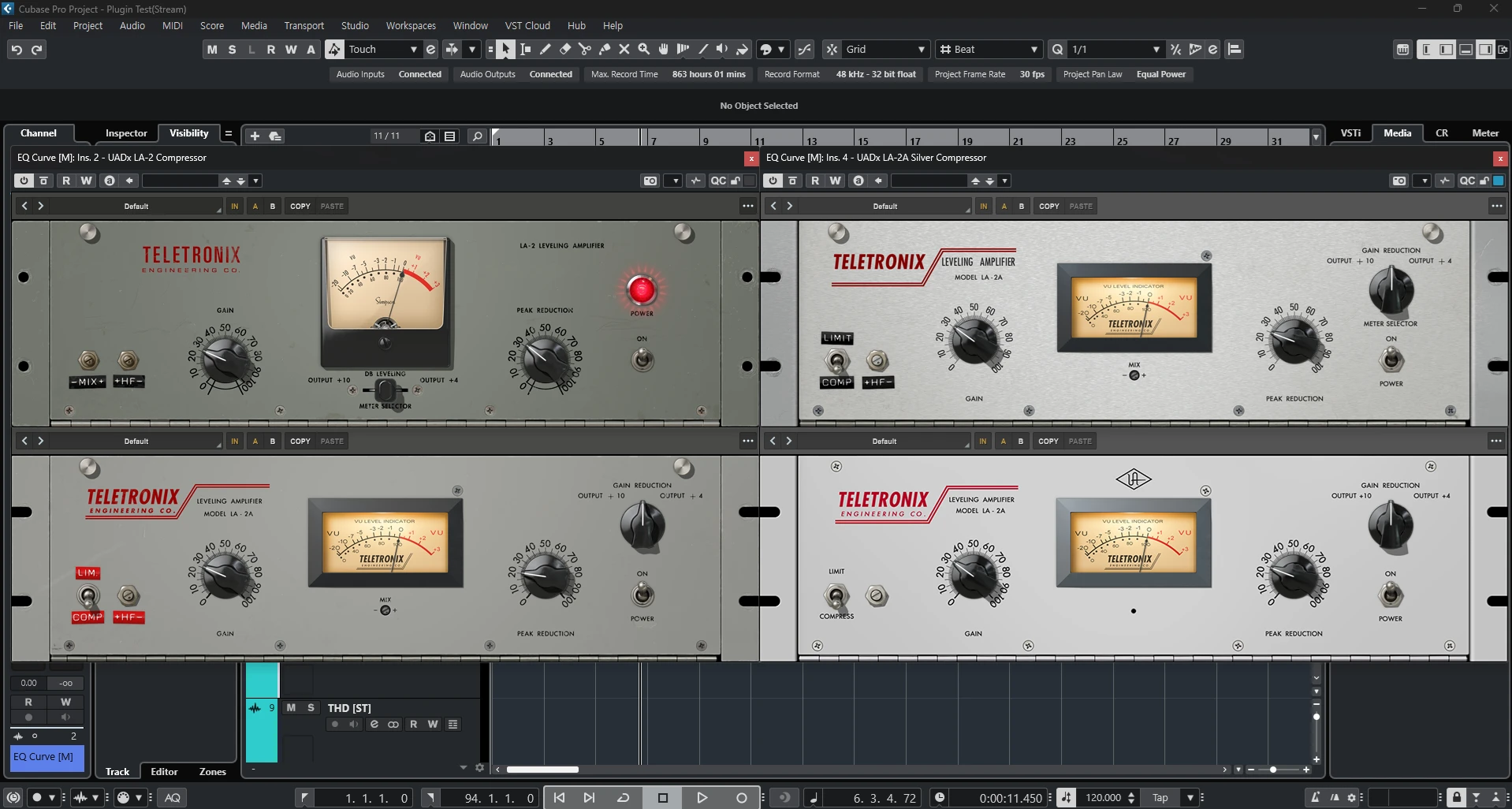The image size is (1512, 809).
Task: Open the Tap tempo dropdown arrow
Action: pyautogui.click(x=1190, y=797)
